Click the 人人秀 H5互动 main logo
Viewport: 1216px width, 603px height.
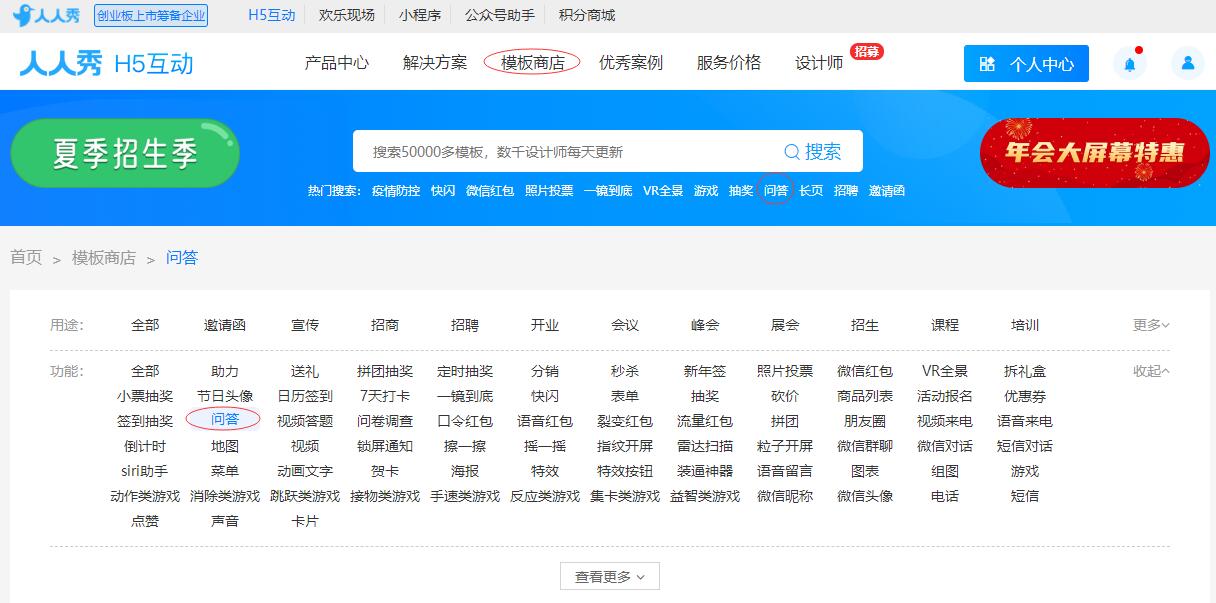[x=106, y=63]
